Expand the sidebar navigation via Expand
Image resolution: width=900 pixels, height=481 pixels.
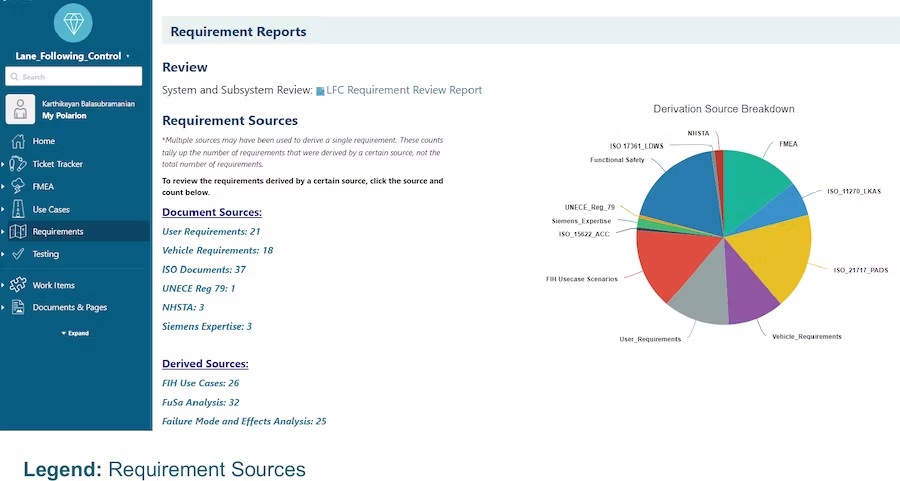pos(75,333)
